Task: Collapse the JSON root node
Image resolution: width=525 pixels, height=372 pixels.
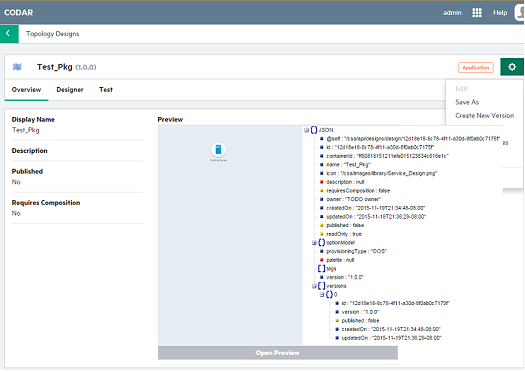Action: point(306,130)
